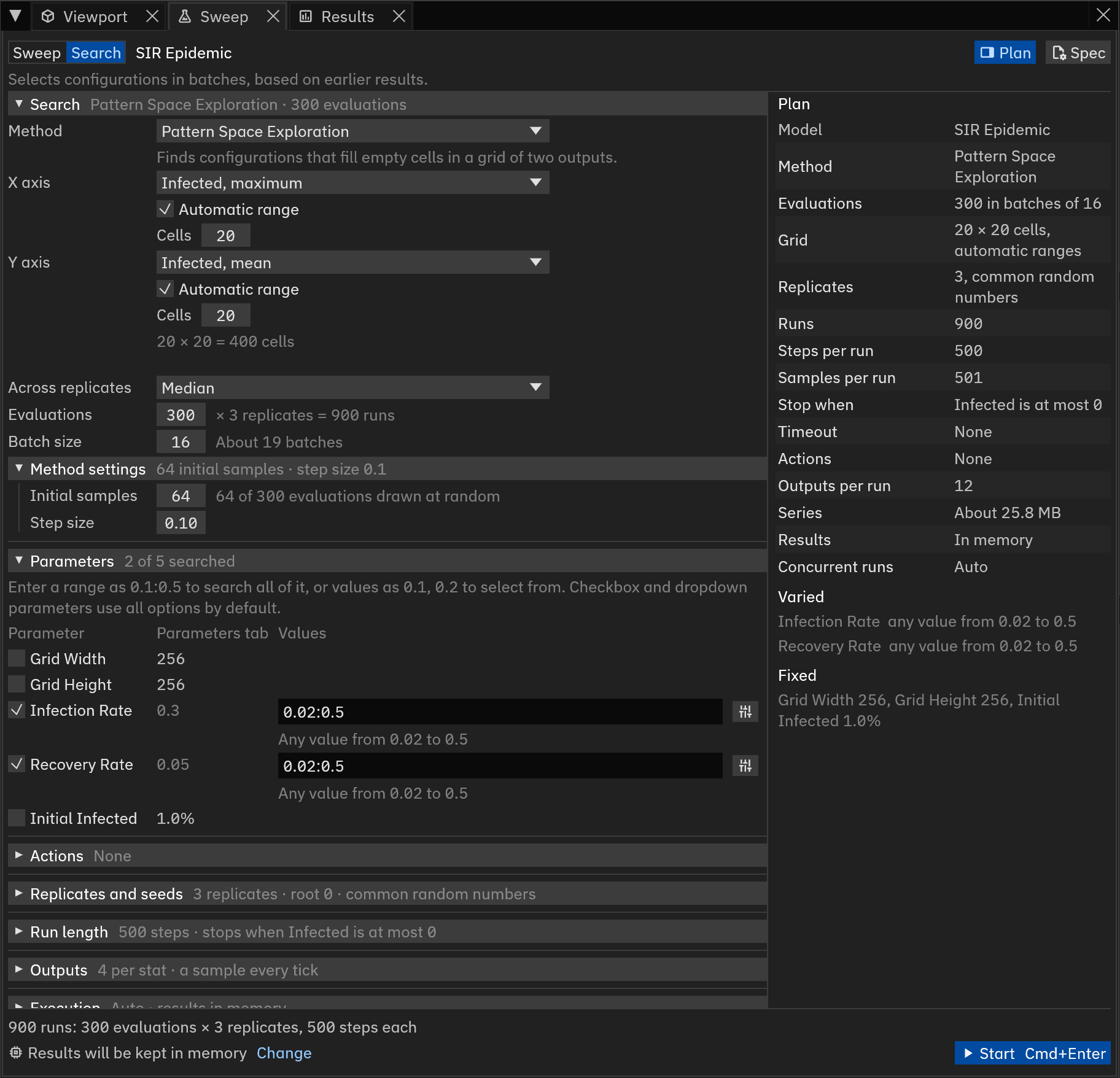Click the Sweep flask icon
Screen dimensions: 1120x1078
click(x=185, y=17)
